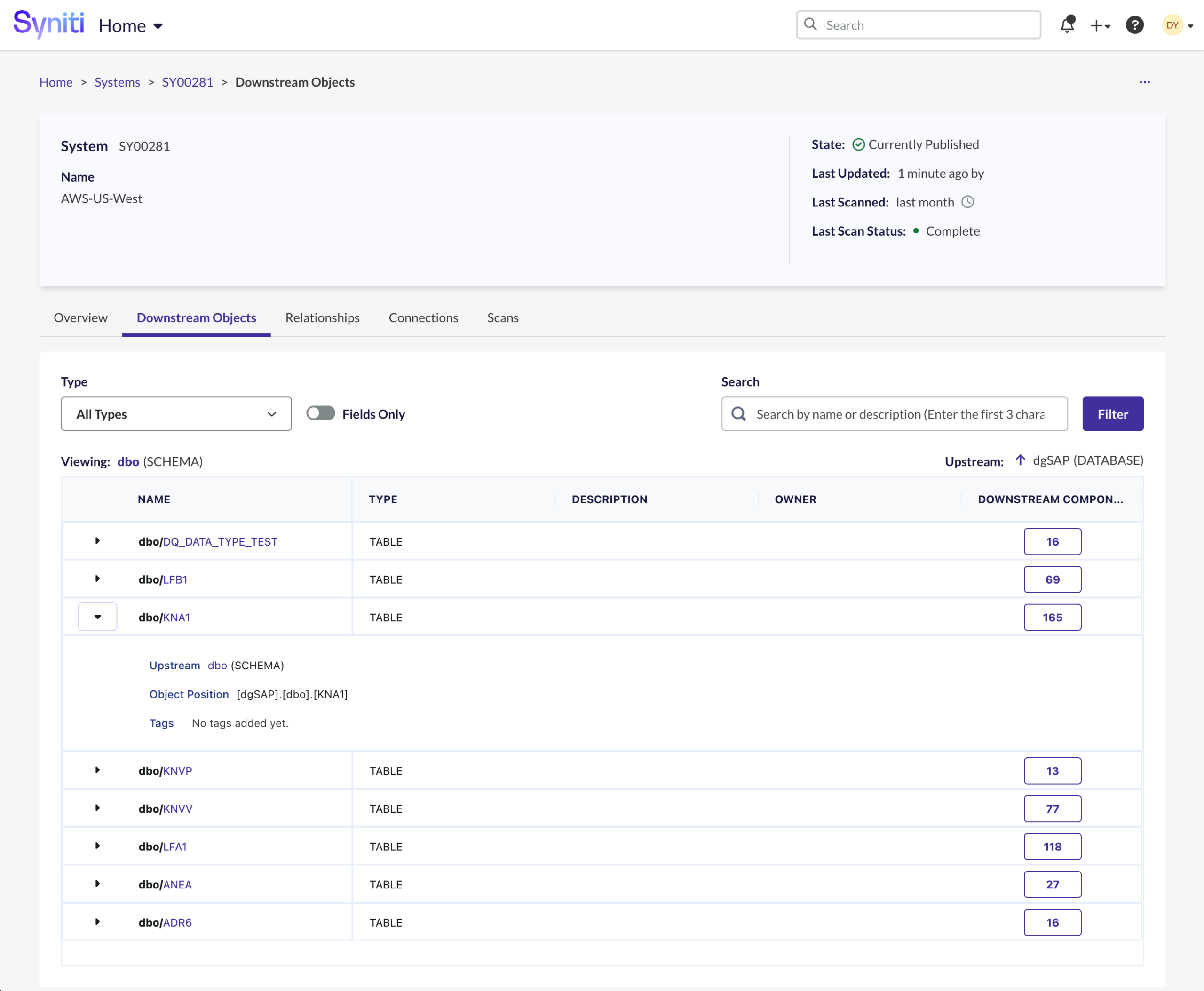The width and height of the screenshot is (1204, 991).
Task: Open the ANEA table link
Action: tap(178, 884)
